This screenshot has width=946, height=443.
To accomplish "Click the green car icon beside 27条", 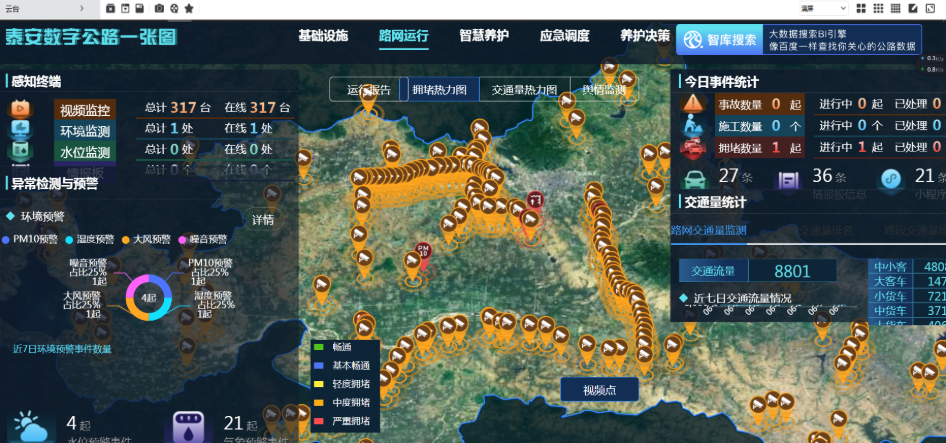I will [x=694, y=179].
